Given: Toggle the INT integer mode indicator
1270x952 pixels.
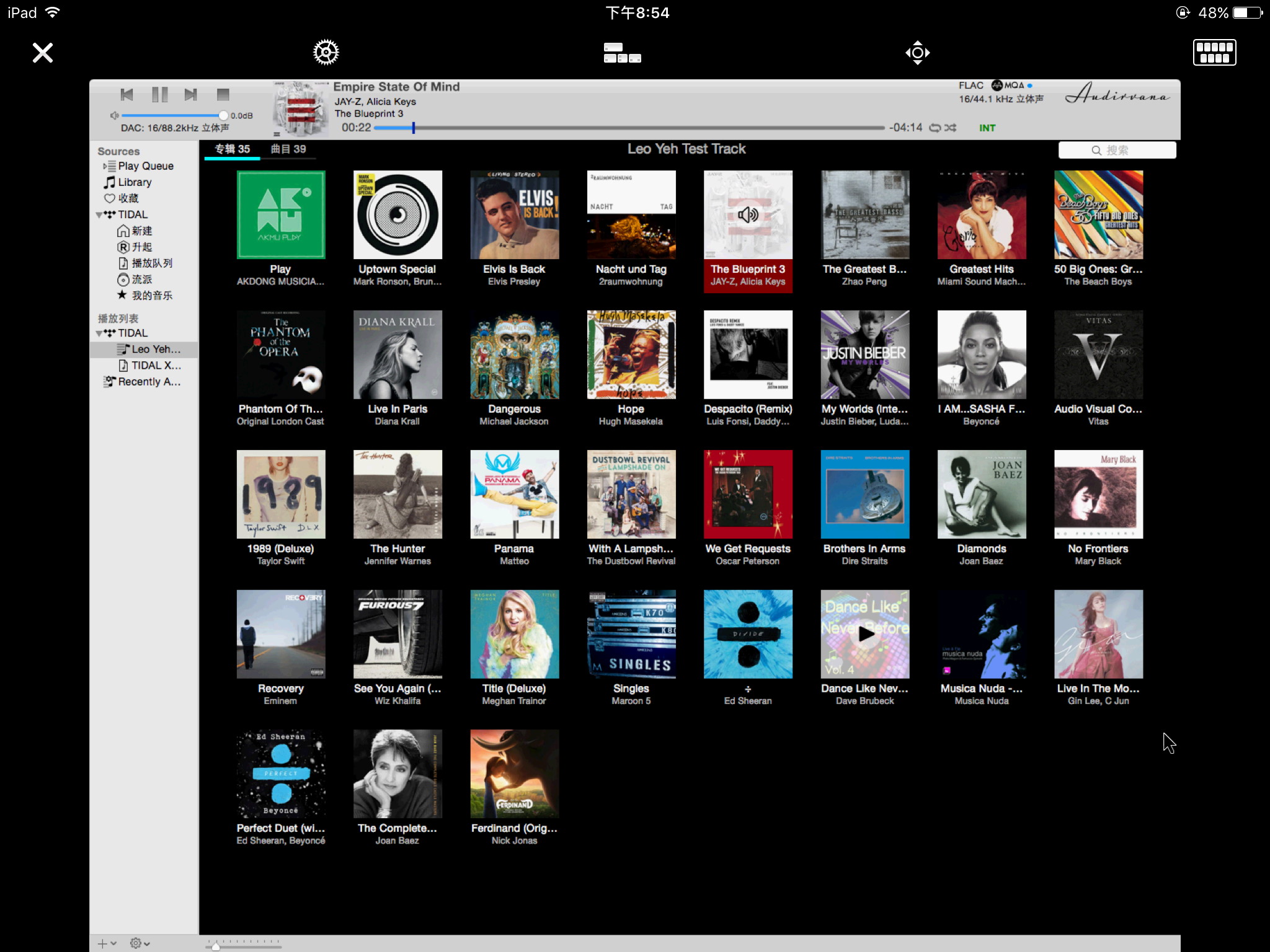Looking at the screenshot, I should pos(987,128).
